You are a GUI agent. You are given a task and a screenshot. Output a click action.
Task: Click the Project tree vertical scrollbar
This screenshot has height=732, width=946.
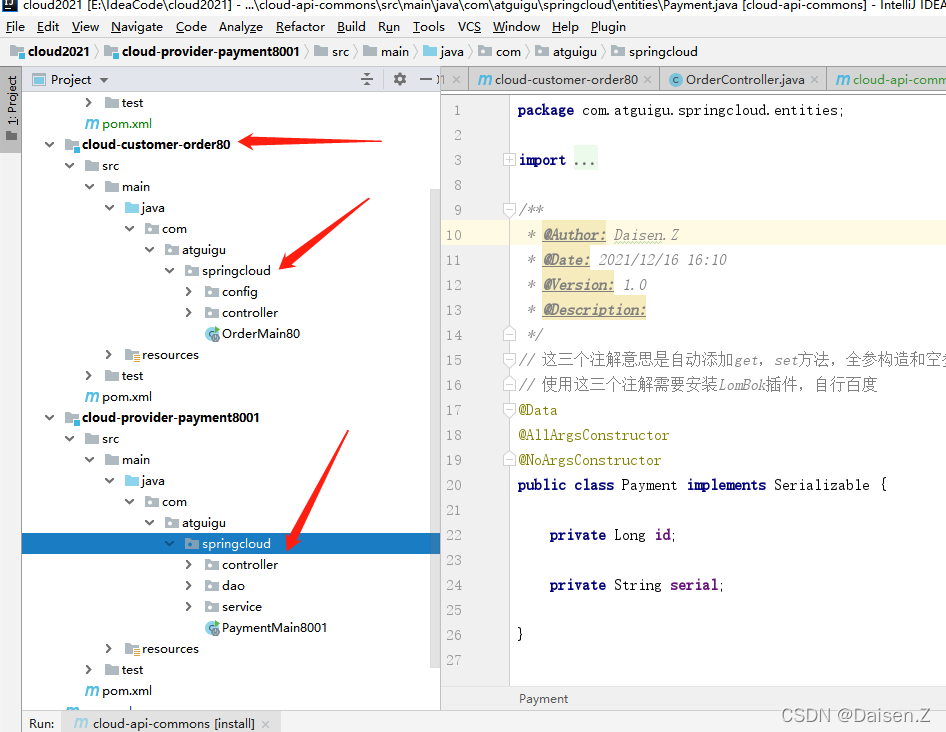(435, 428)
